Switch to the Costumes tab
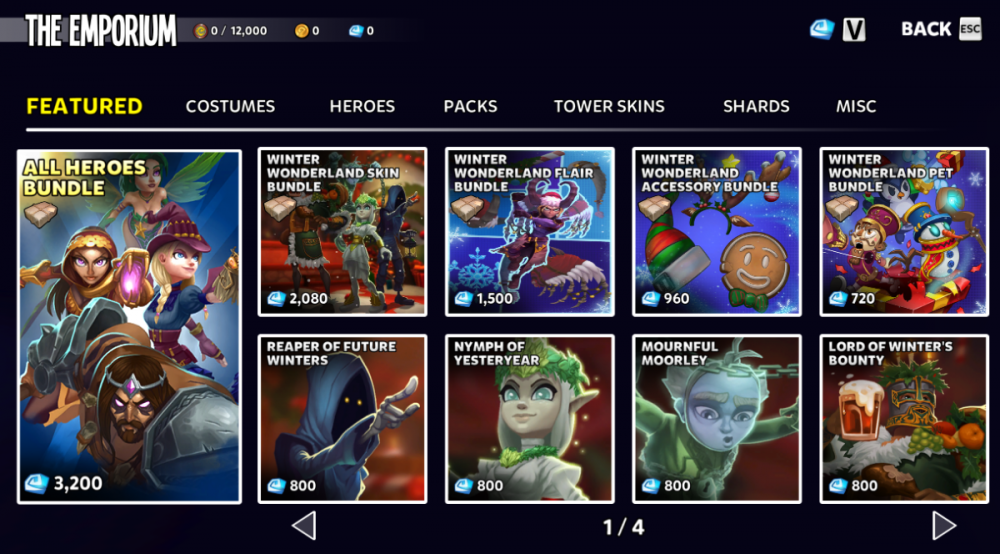 tap(230, 106)
